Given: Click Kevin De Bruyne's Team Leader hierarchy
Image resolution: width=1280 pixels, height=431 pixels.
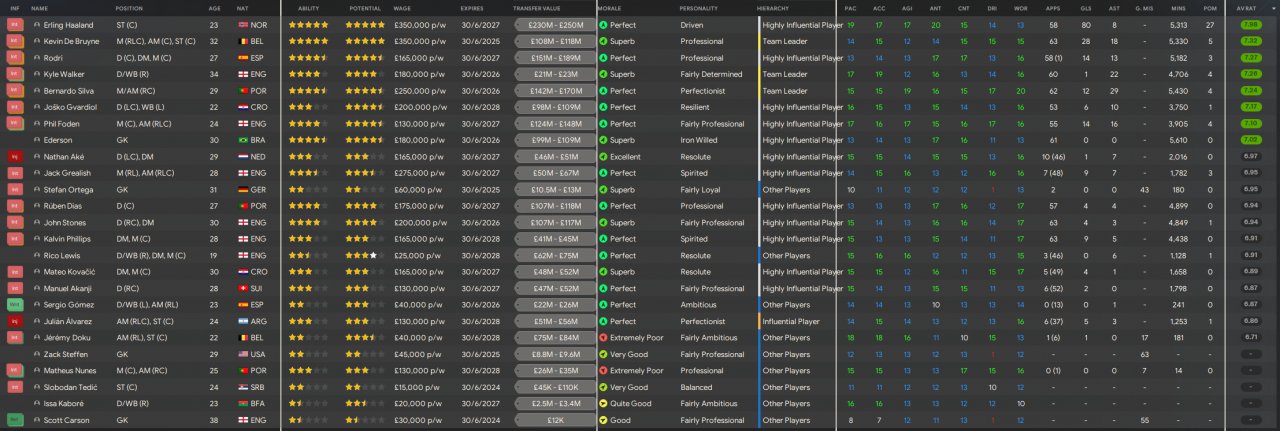Looking at the screenshot, I should 784,42.
